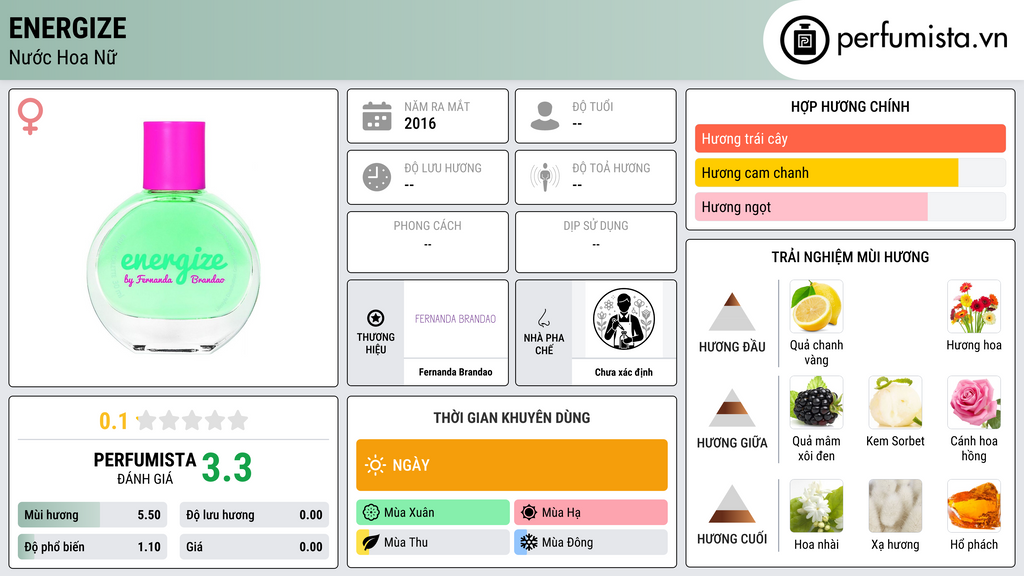Click the ENERGIZE title heading
The width and height of the screenshot is (1024, 576).
pyautogui.click(x=67, y=28)
